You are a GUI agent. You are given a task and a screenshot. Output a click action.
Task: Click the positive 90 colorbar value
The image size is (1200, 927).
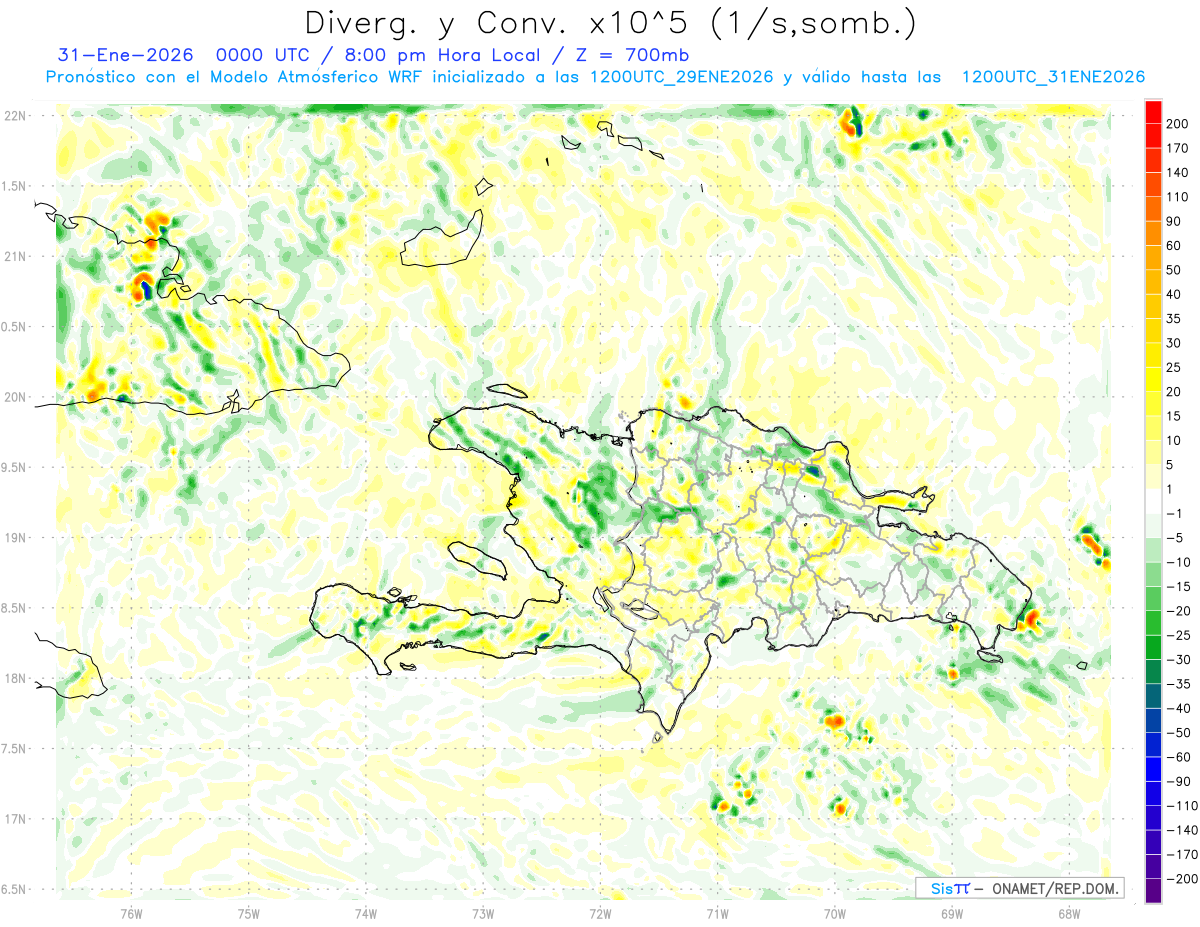pyautogui.click(x=1175, y=221)
